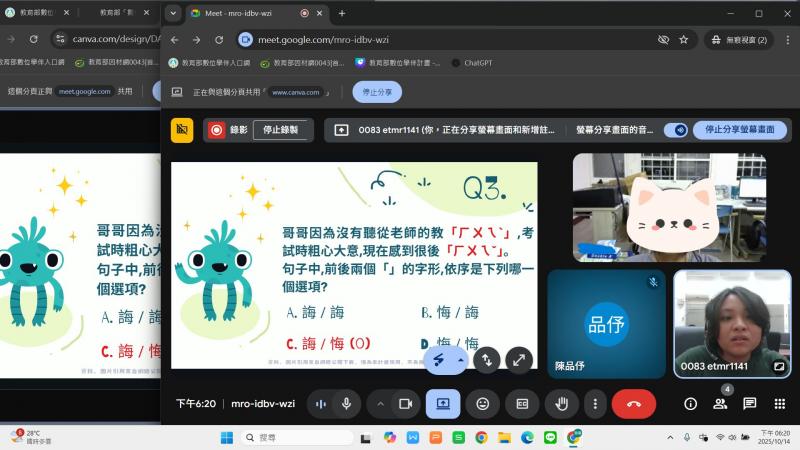Viewport: 800px width, 450px height.
Task: Click the incognito 無痕視窗 (2) indicator
Action: (x=739, y=40)
